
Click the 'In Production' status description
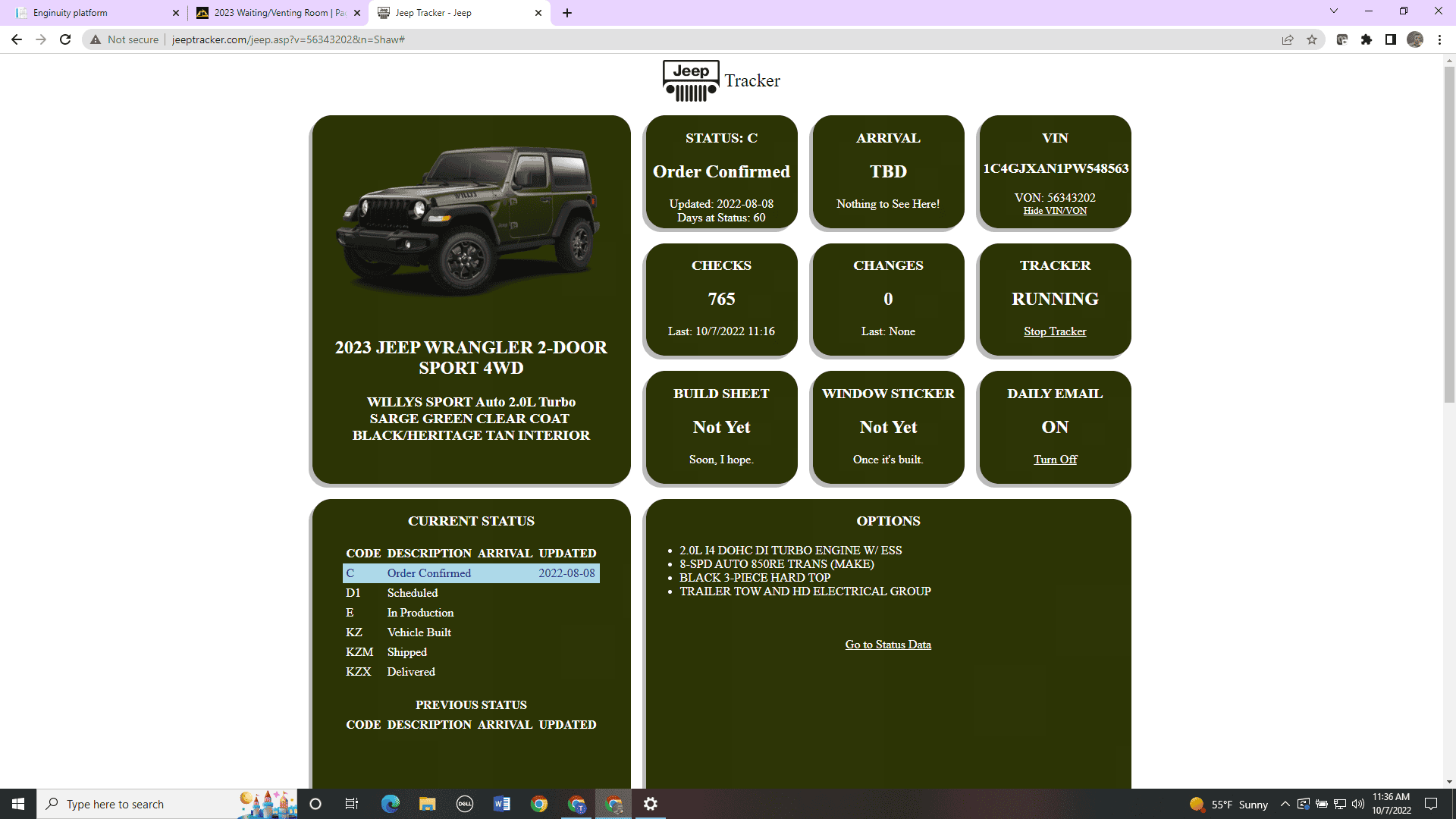pyautogui.click(x=421, y=613)
